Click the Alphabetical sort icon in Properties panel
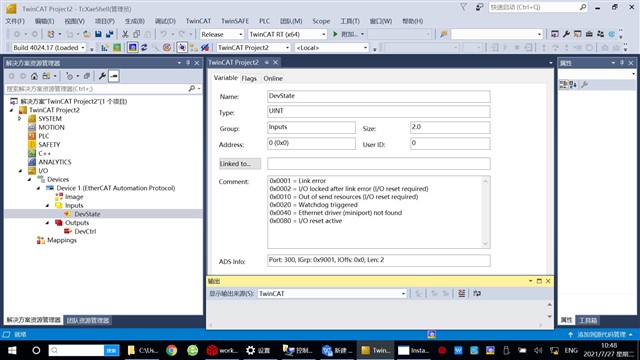 coord(573,84)
